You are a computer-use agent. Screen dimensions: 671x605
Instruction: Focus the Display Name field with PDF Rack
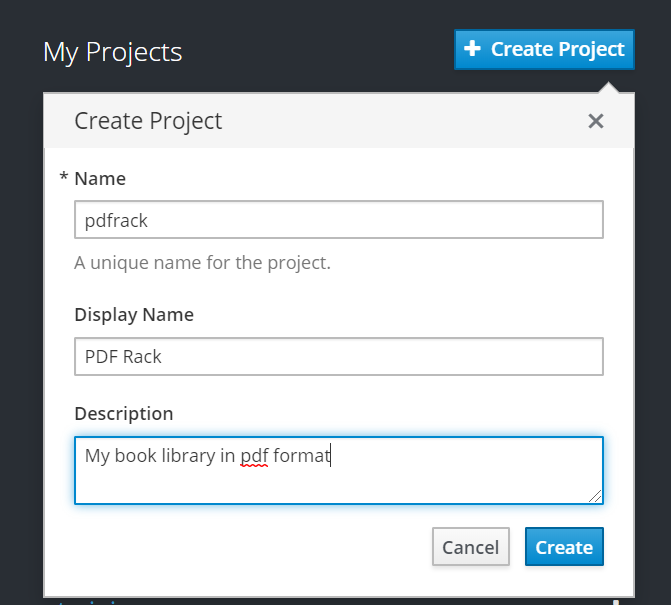coord(338,356)
